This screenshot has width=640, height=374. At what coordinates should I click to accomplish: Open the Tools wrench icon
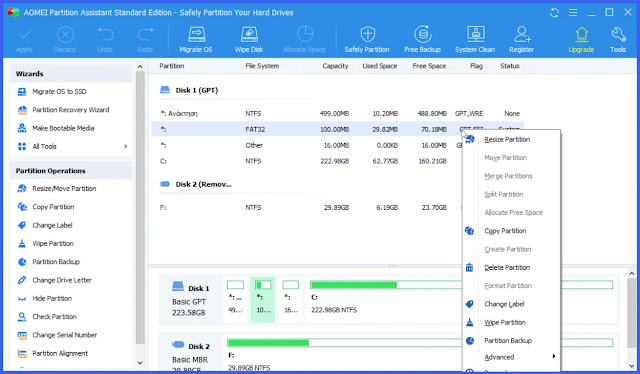tap(618, 39)
